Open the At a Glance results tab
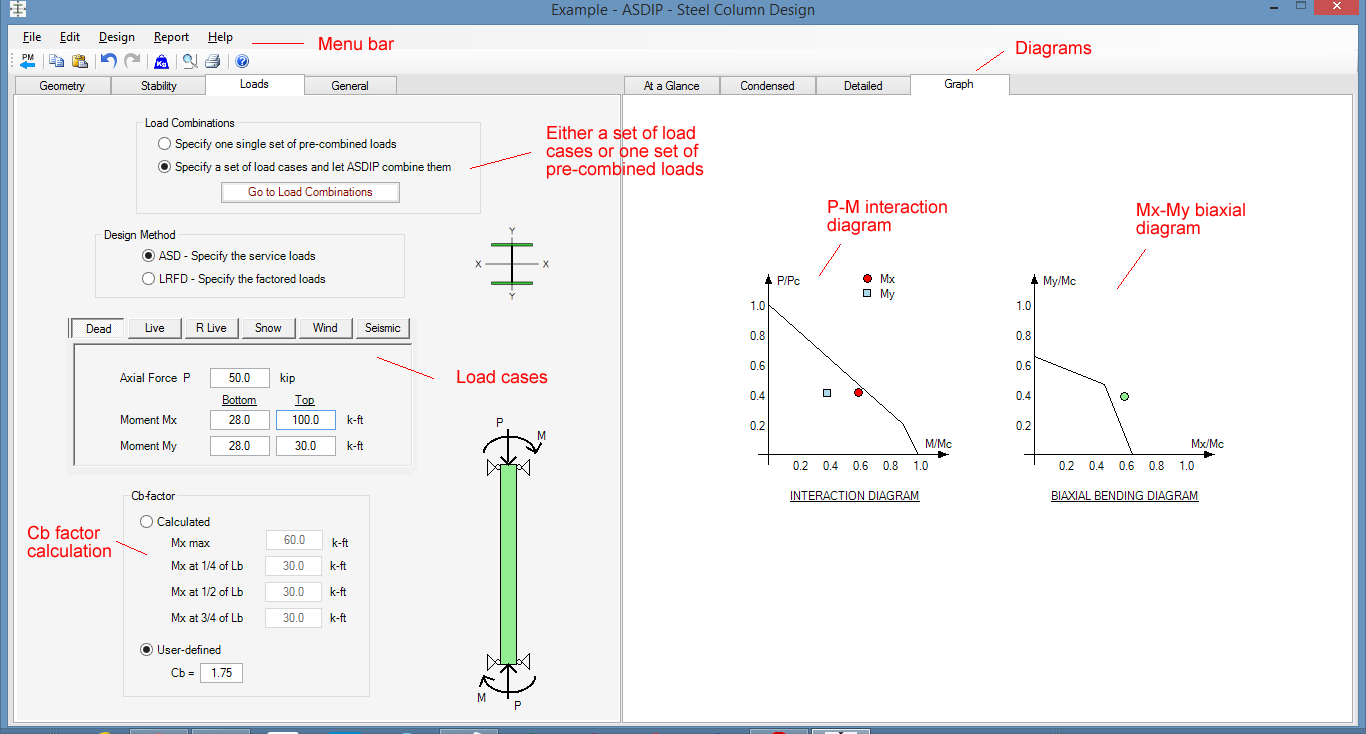Screen dimensions: 1366x734 (671, 86)
